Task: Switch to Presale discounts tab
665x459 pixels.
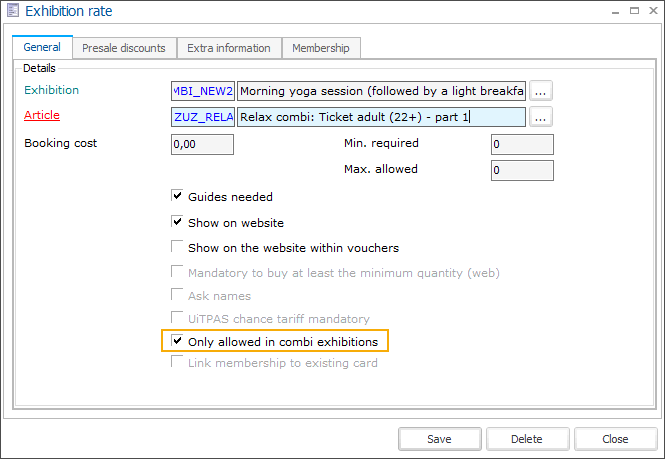Action: coord(125,48)
